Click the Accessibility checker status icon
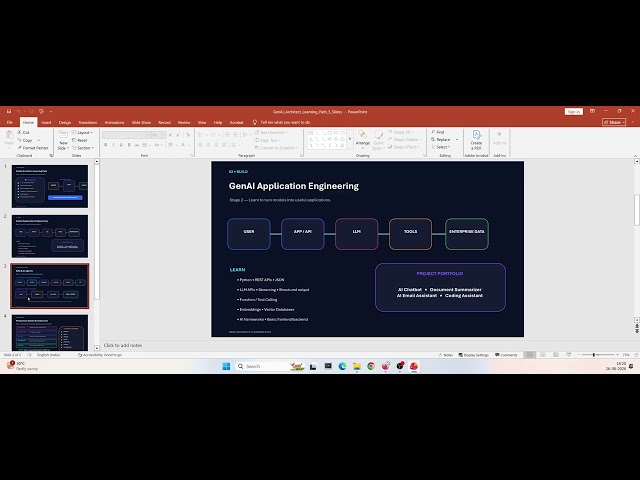The width and height of the screenshot is (640, 480). [x=80, y=355]
